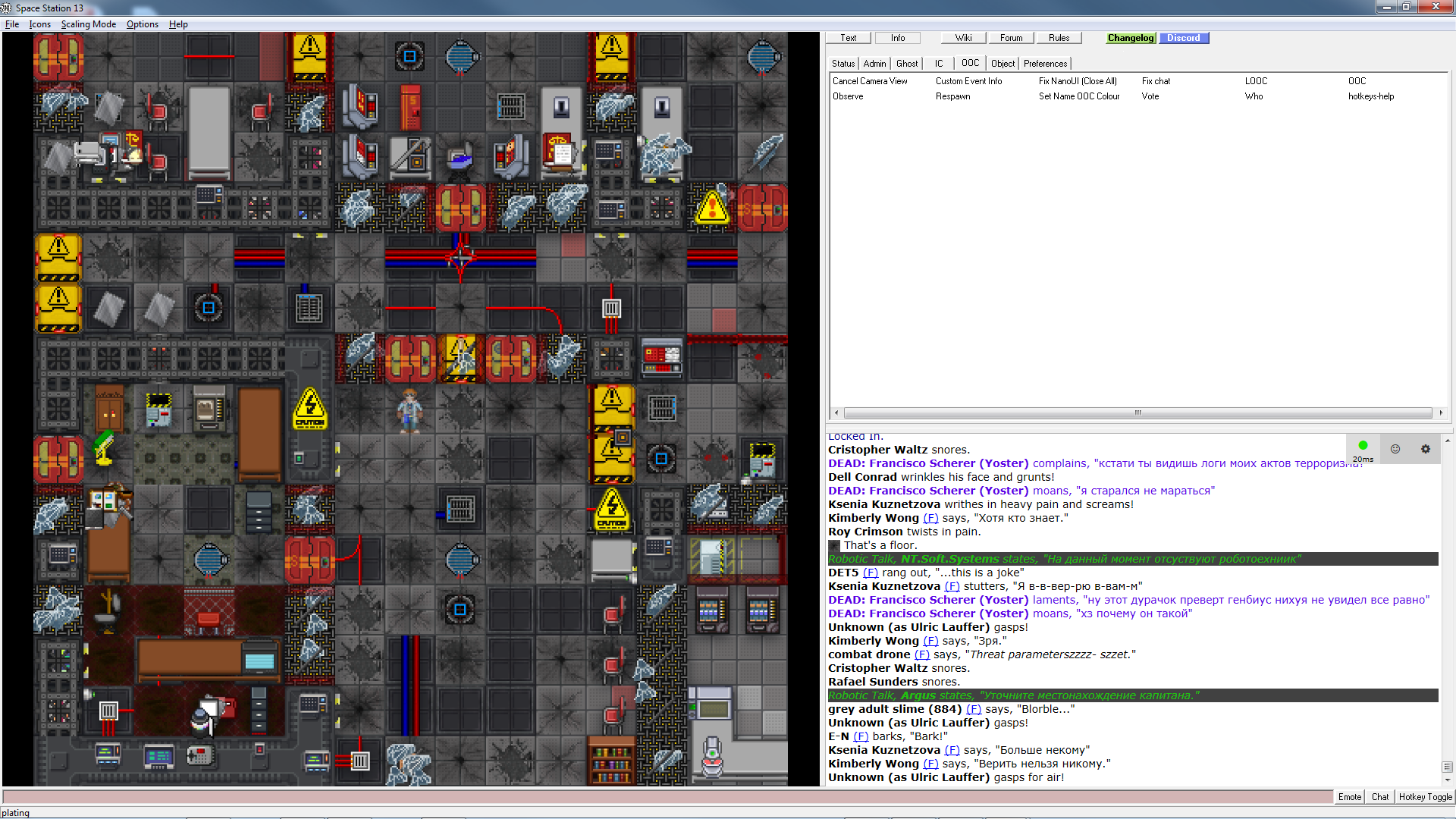Viewport: 1456px width, 819px height.
Task: Select the LOOC verb
Action: (x=1256, y=81)
